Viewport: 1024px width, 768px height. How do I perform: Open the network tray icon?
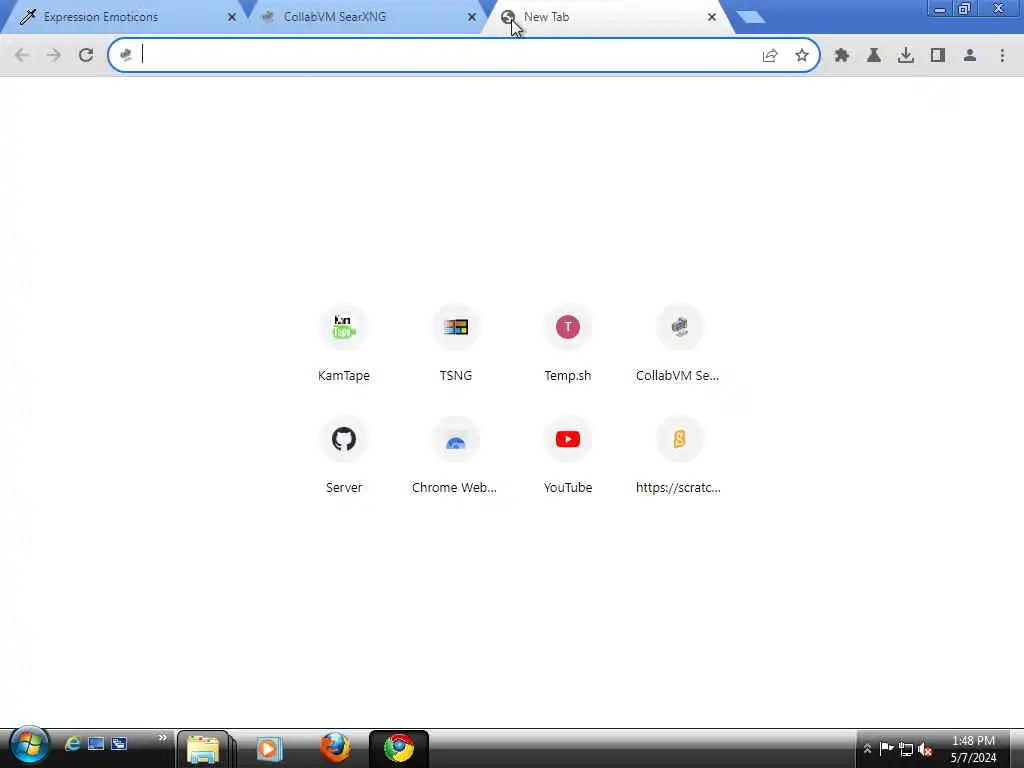(906, 748)
